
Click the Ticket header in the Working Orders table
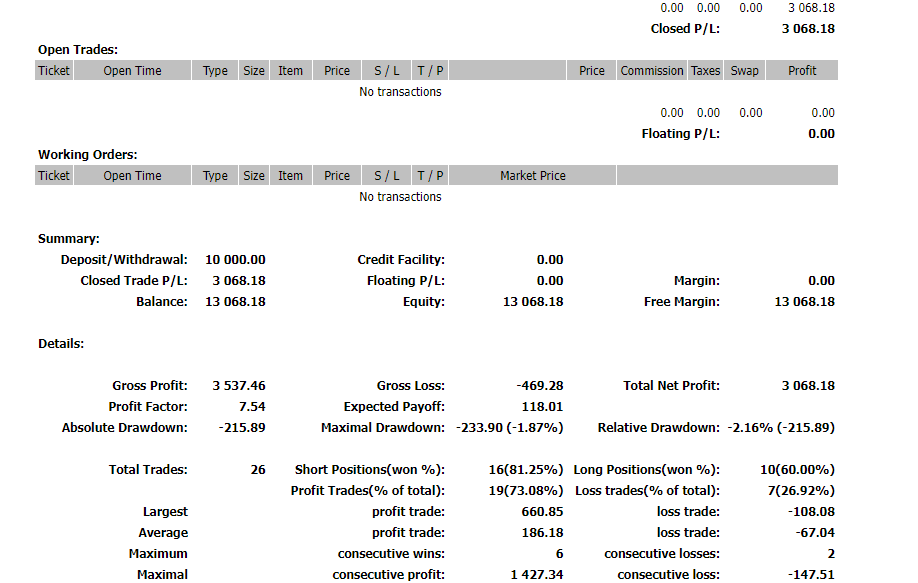pos(54,175)
